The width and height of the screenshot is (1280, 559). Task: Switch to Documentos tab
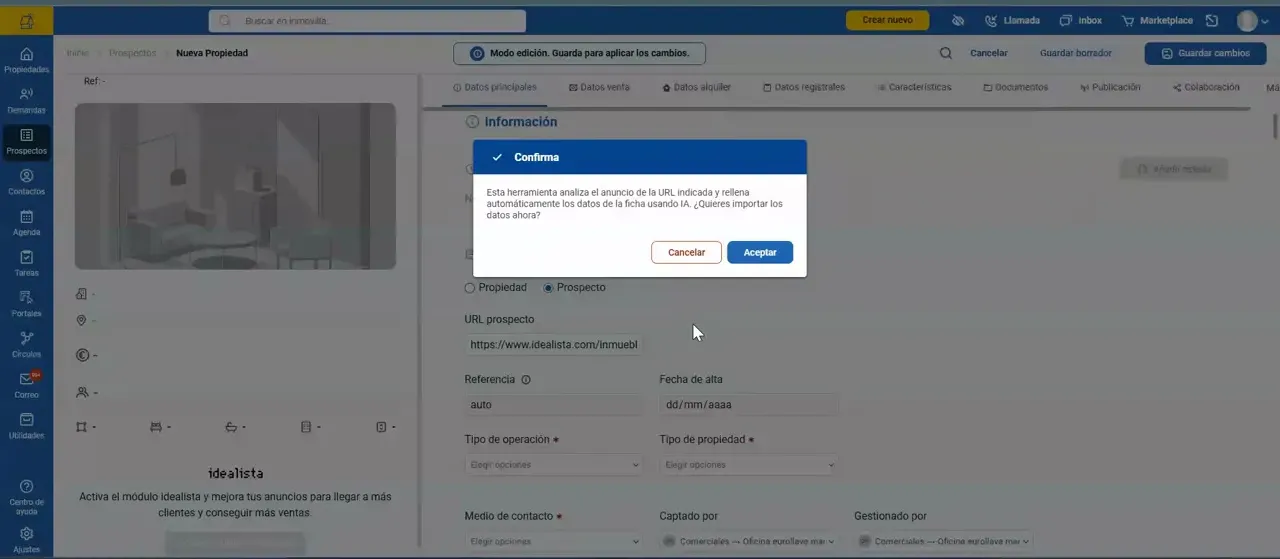coord(1015,88)
